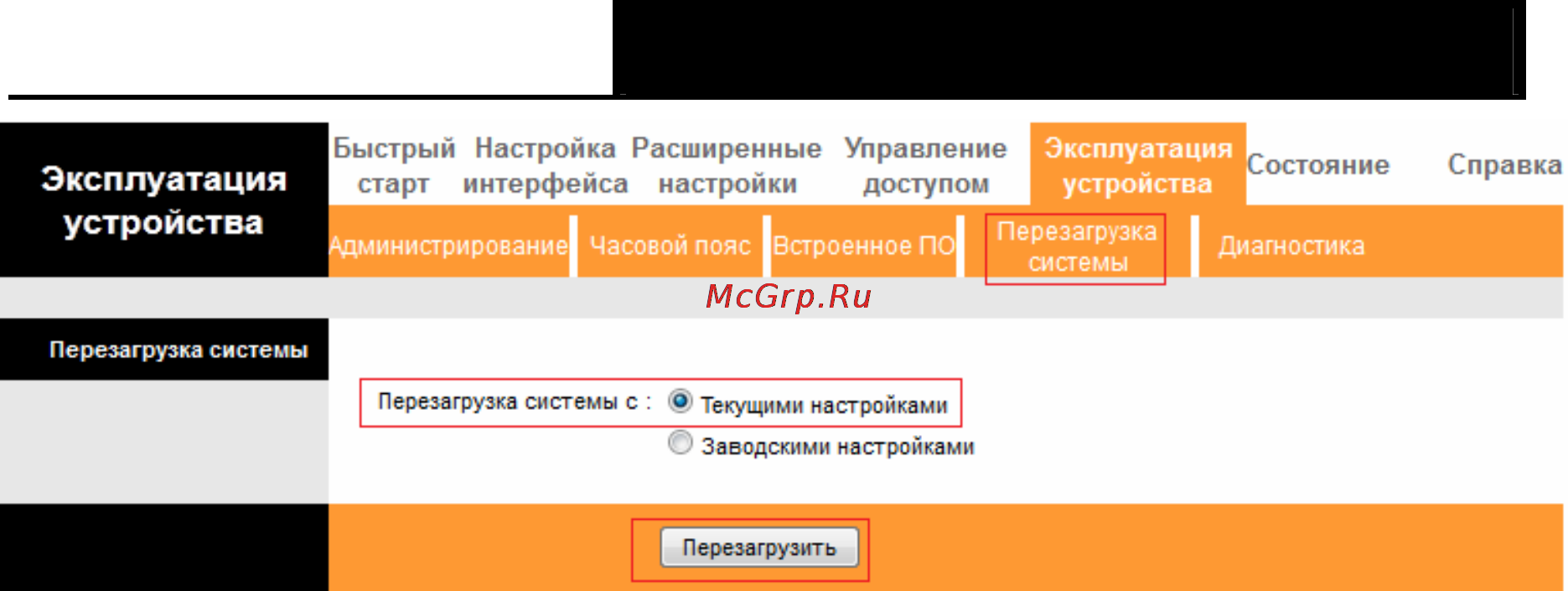Open the Быстрый старт tab
The height and width of the screenshot is (591, 1568).
pyautogui.click(x=394, y=165)
